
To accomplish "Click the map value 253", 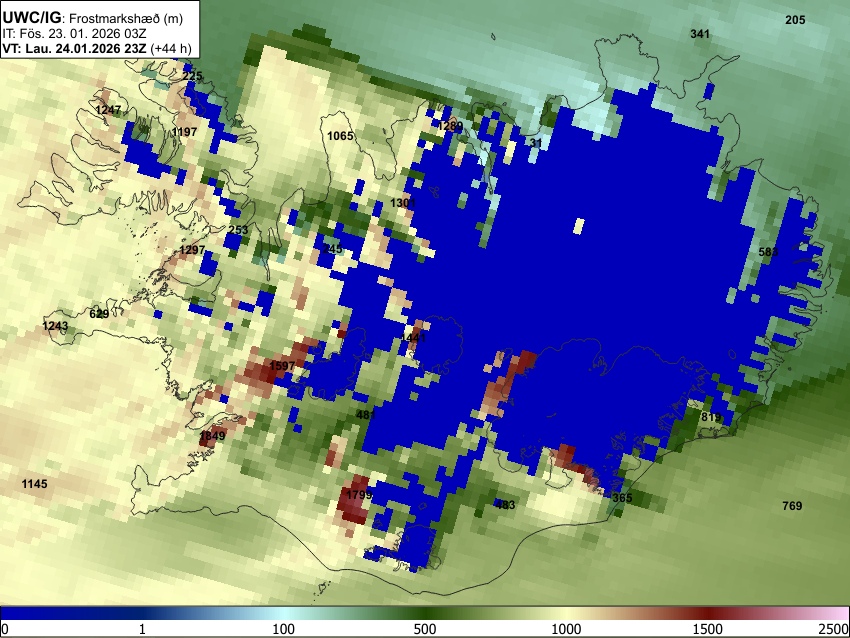I will 238,230.
